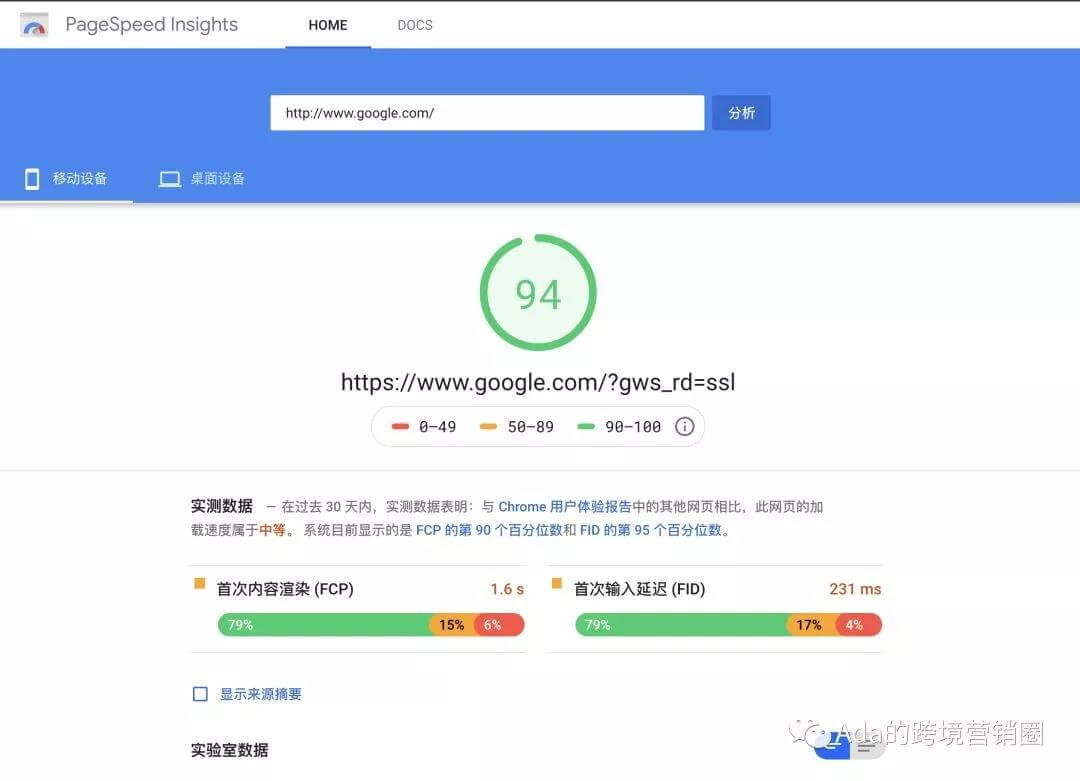
Task: Click the orange 17% segment of FID bar
Action: pos(809,625)
